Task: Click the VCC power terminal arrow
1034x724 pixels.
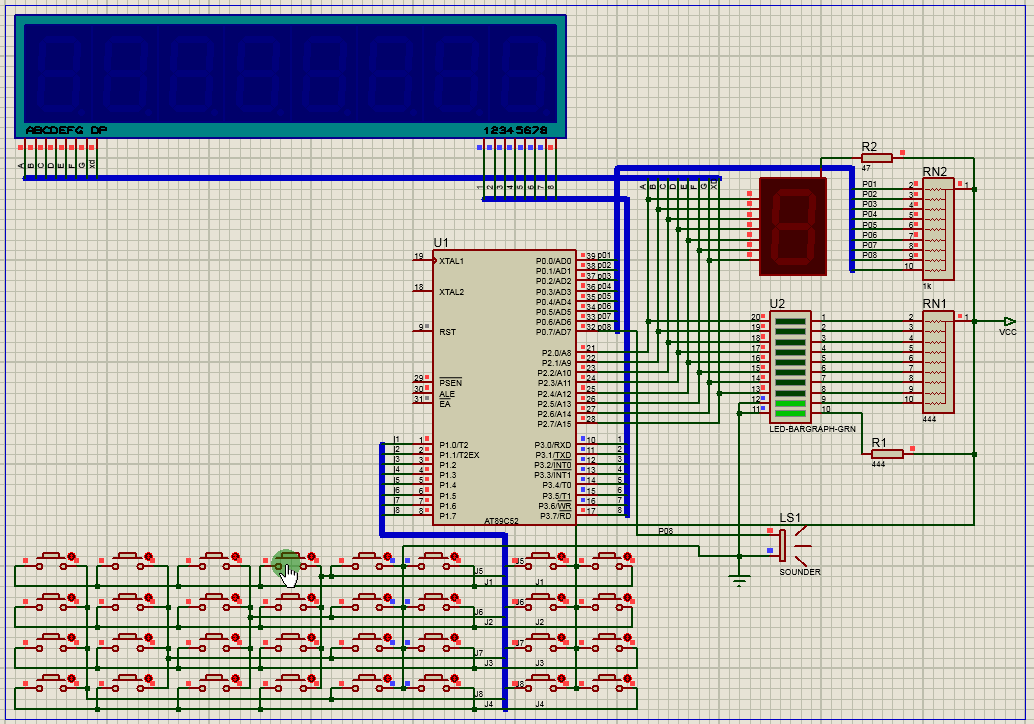Action: (1009, 321)
